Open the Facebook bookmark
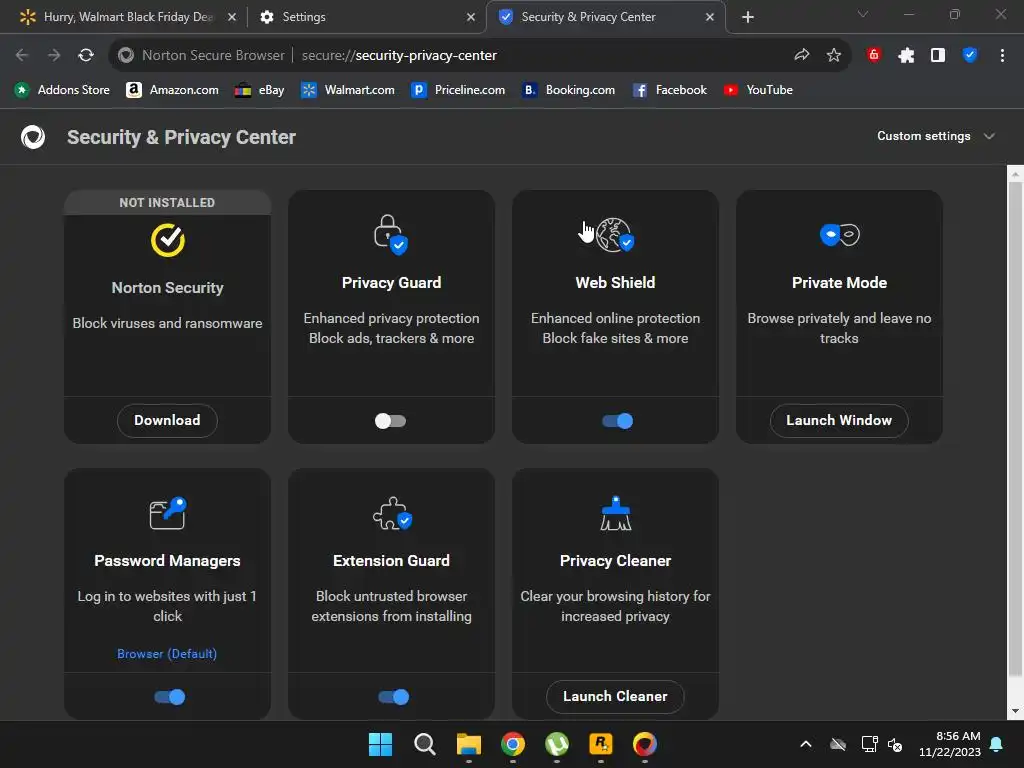The width and height of the screenshot is (1024, 768). click(669, 90)
